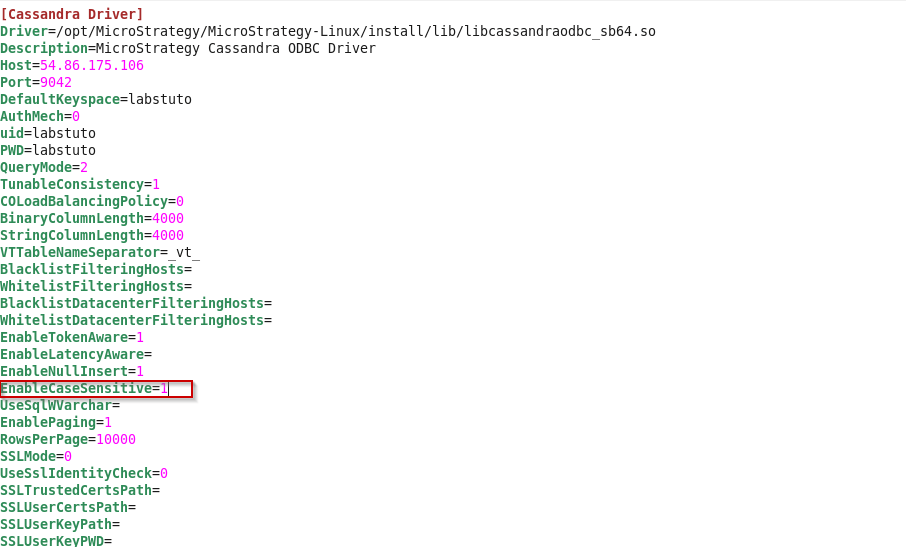Click the Port value 9042
The image size is (906, 547).
point(56,82)
